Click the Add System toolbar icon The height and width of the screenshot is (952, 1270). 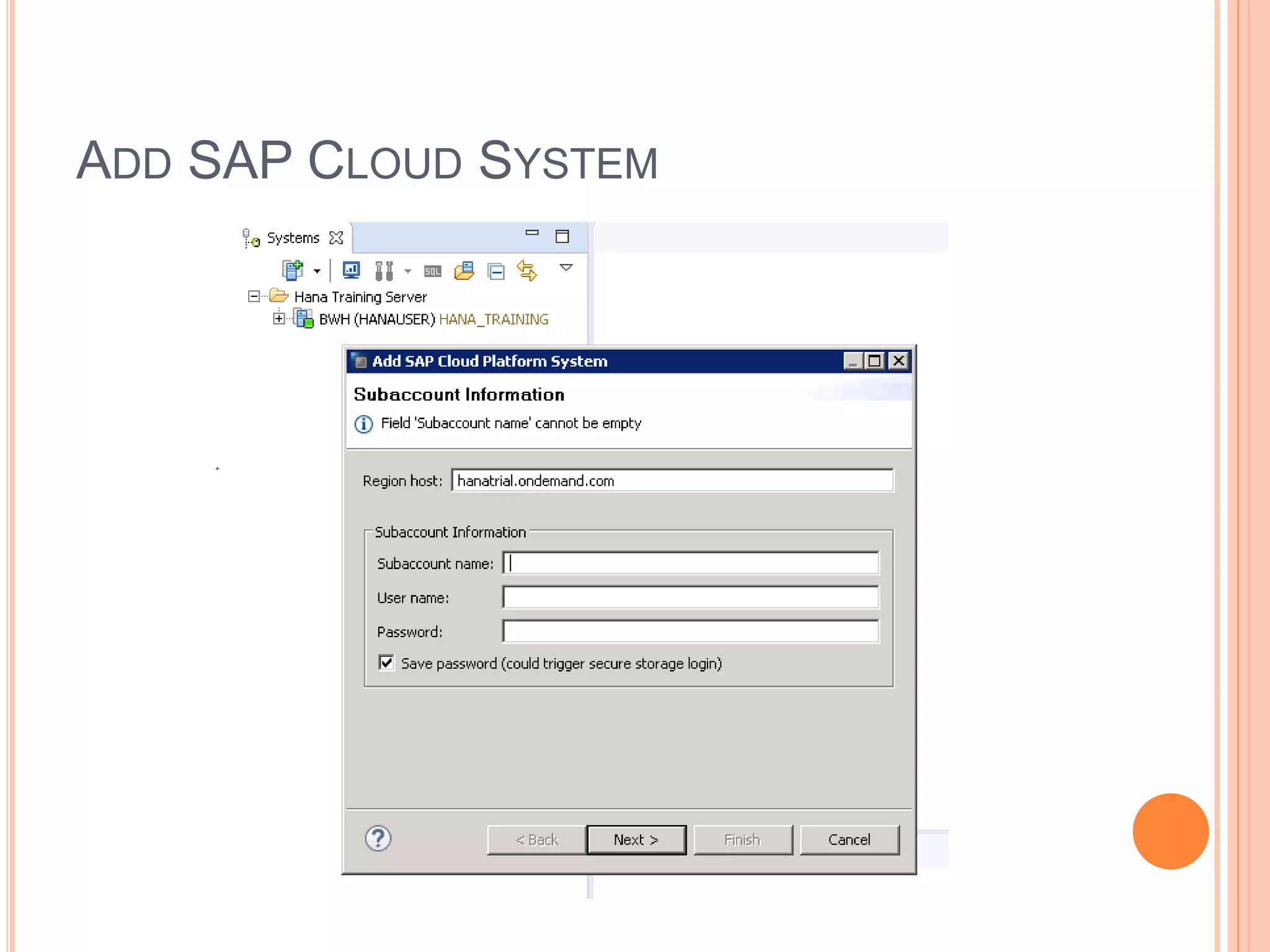[x=293, y=270]
